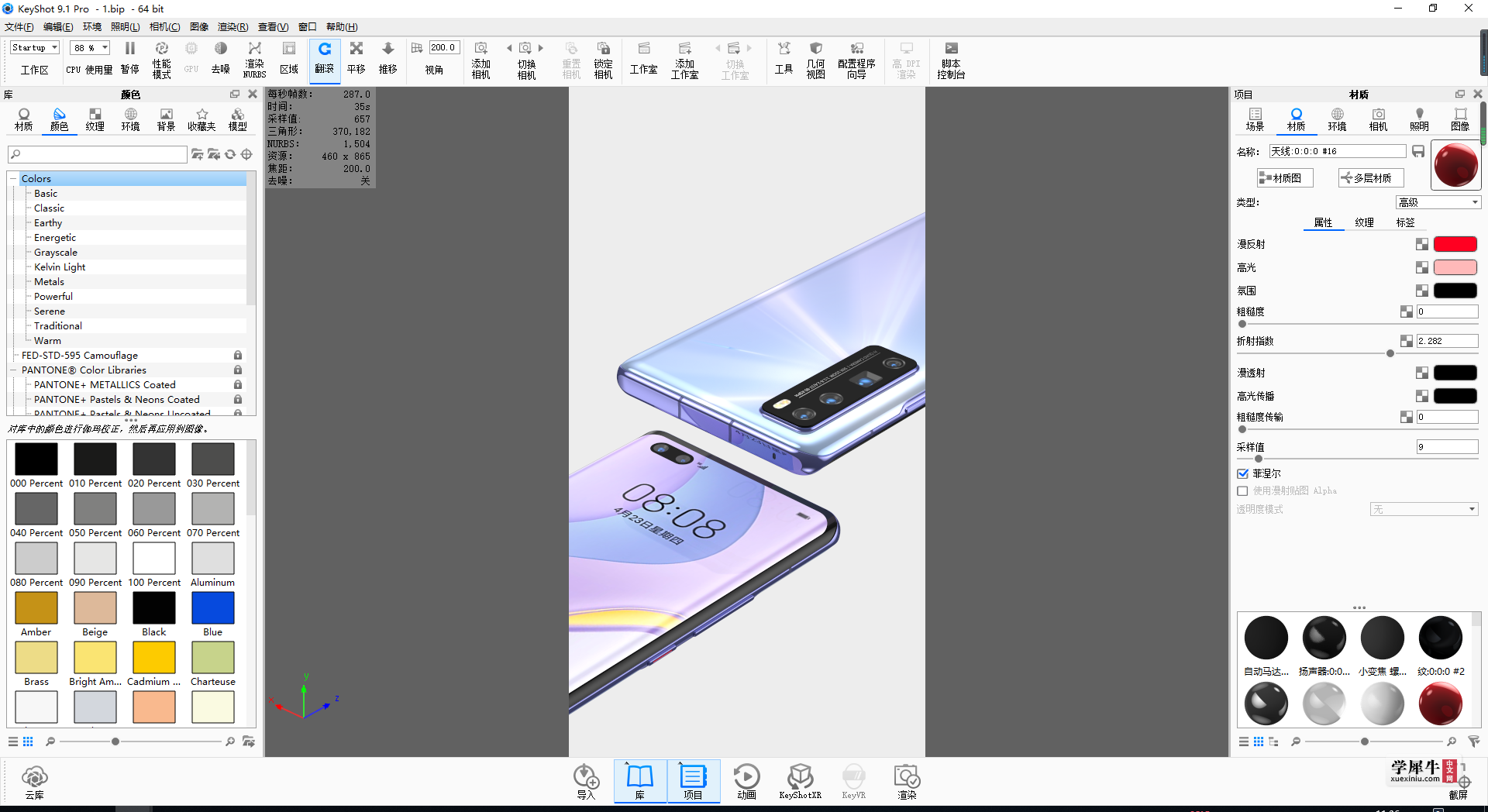The height and width of the screenshot is (812, 1488).
Task: Open the 云库 cloud library
Action: point(35,782)
